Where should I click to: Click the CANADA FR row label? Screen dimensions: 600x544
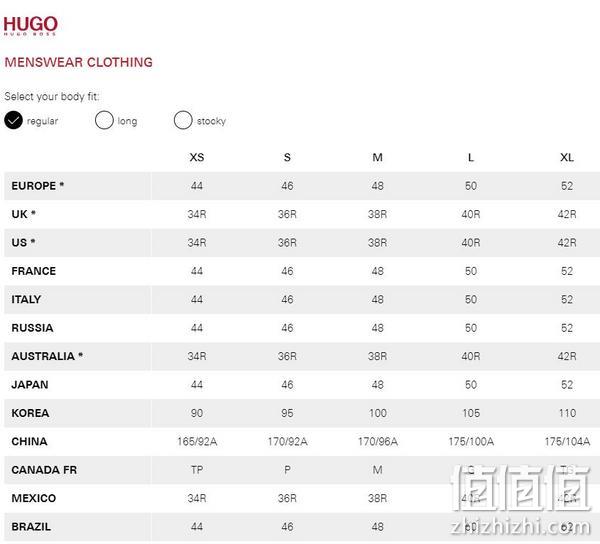[x=44, y=470]
